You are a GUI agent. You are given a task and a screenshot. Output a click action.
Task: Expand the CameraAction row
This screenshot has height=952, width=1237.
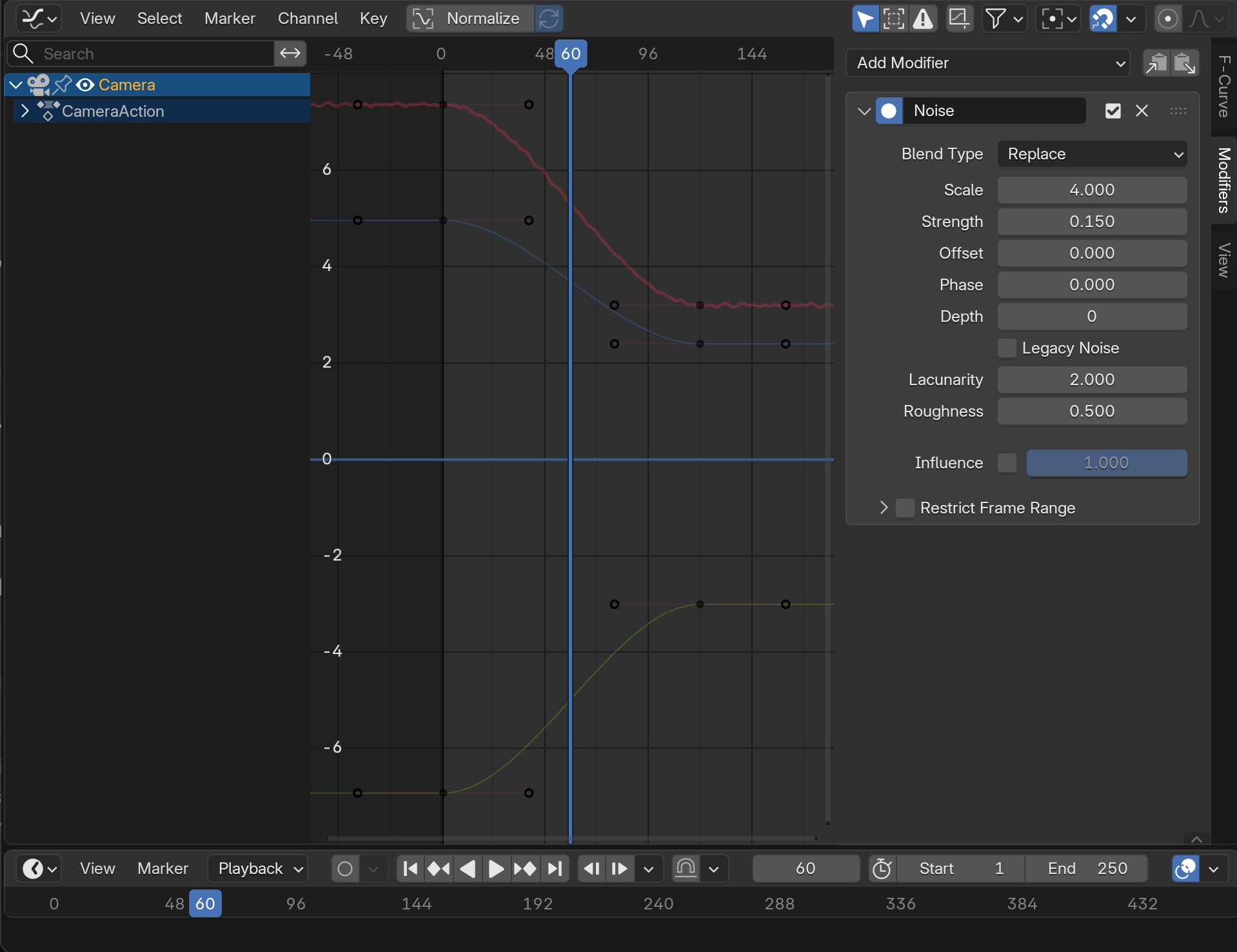coord(25,111)
